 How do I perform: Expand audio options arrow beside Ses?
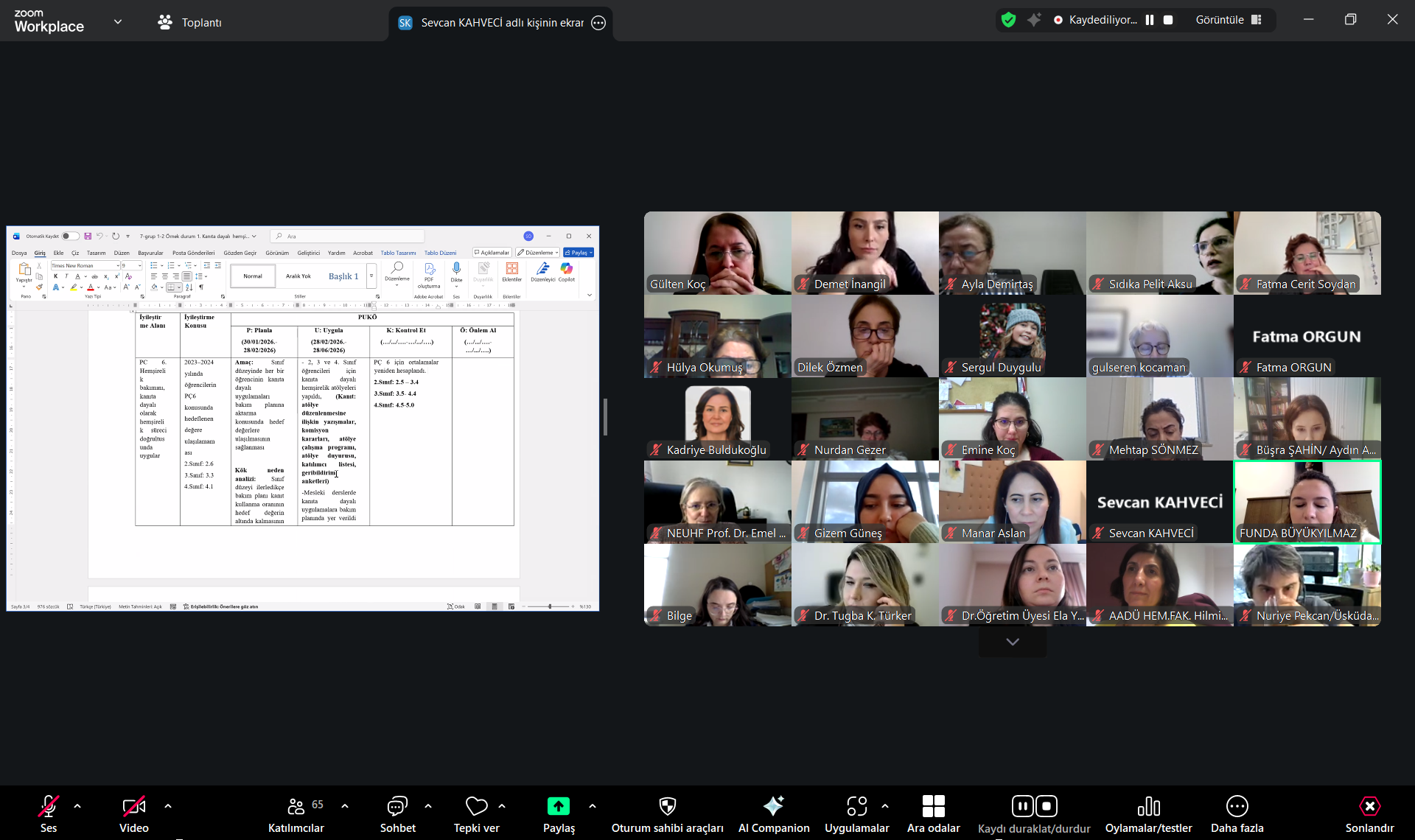(77, 806)
